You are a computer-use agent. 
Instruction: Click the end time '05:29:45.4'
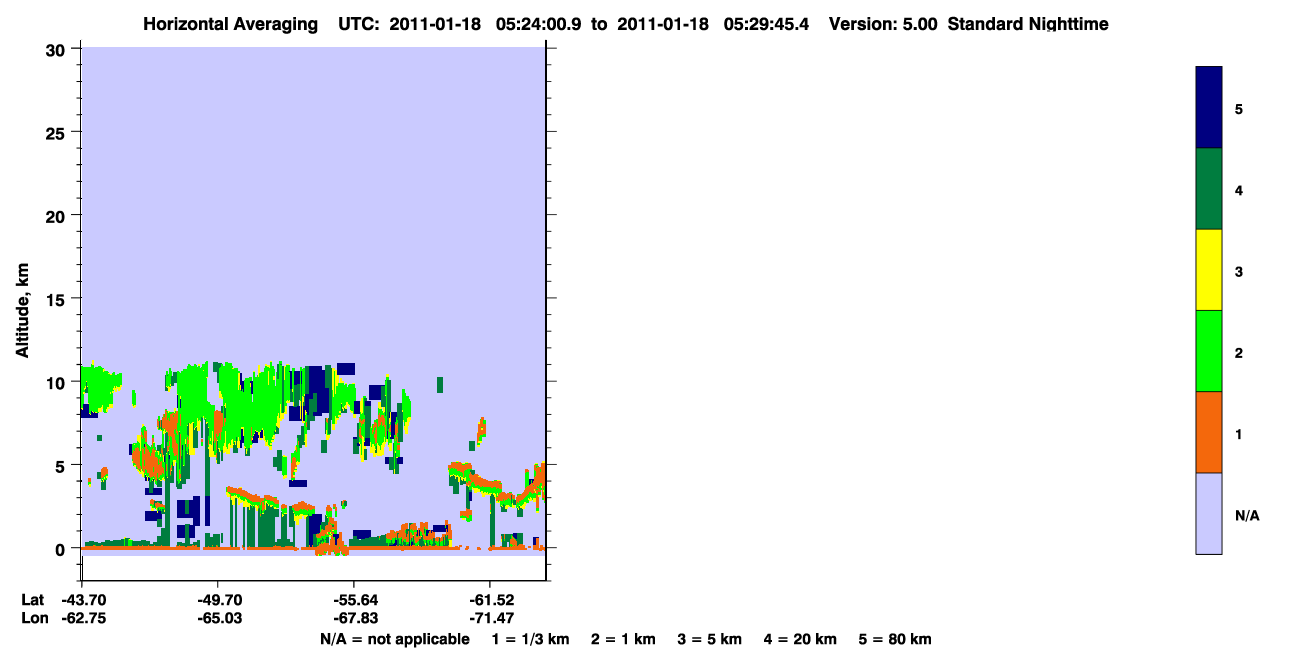tap(765, 24)
